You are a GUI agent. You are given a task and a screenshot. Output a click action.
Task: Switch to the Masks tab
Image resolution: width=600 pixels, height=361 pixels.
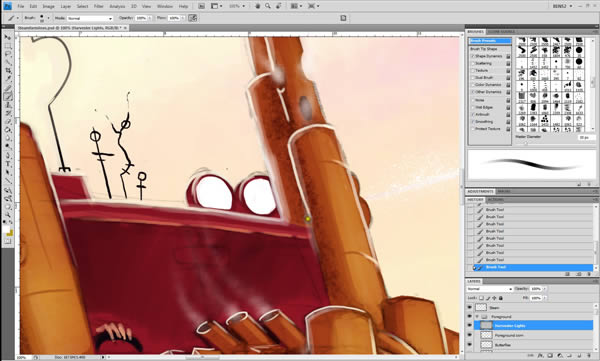pyautogui.click(x=503, y=191)
